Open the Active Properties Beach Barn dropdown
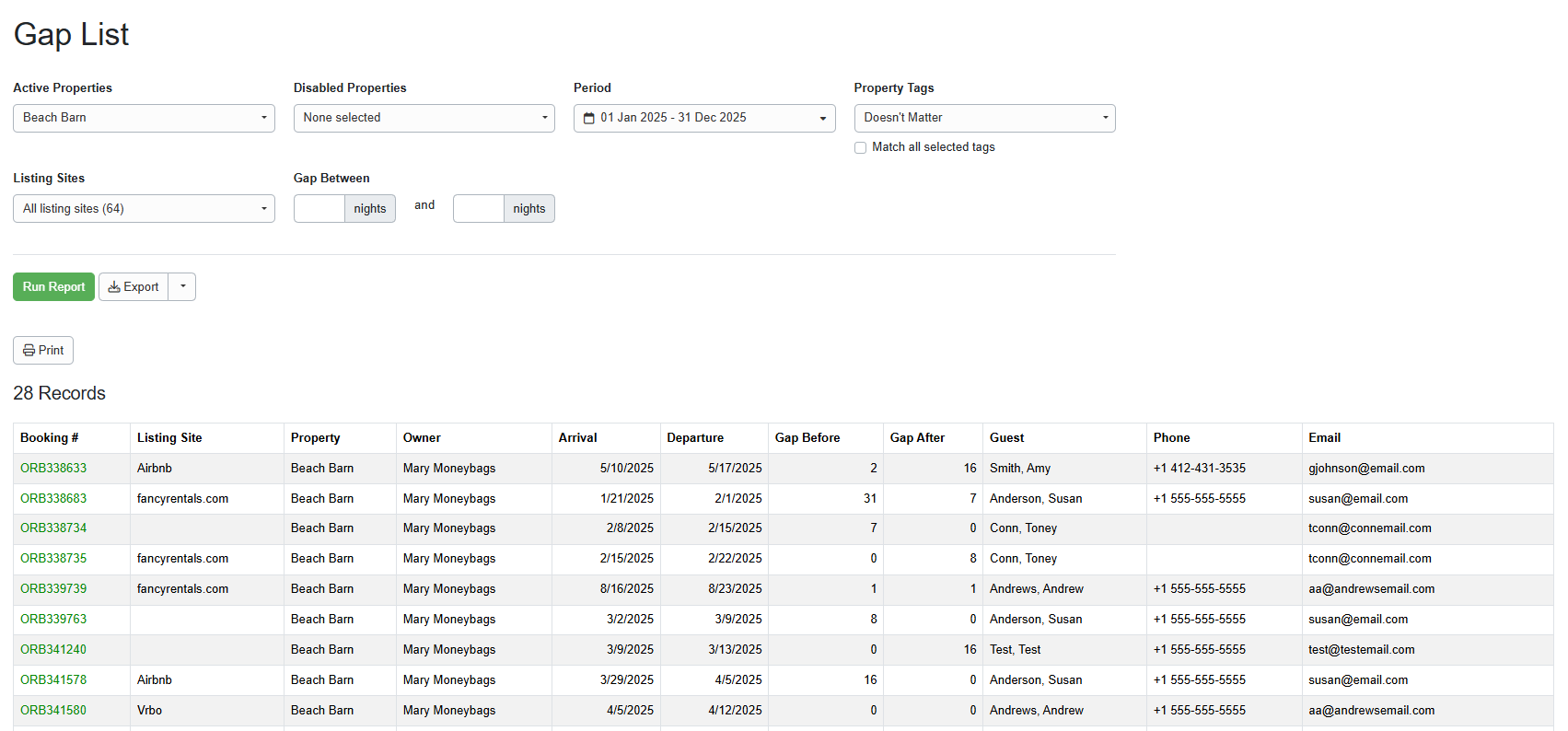Viewport: 1568px width, 731px height. pyautogui.click(x=144, y=118)
